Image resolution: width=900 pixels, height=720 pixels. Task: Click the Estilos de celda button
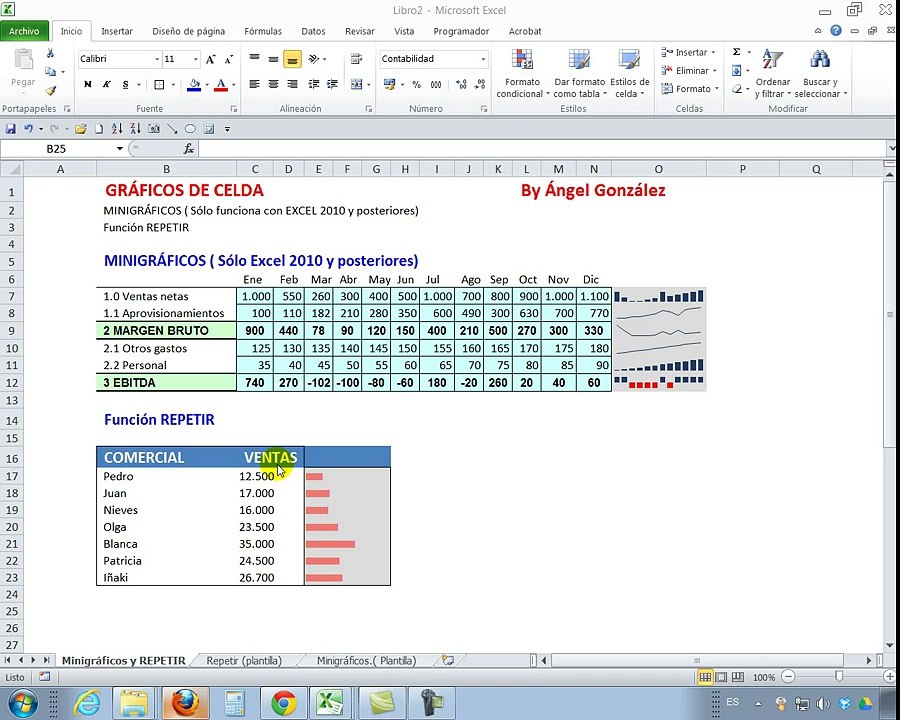pos(629,73)
